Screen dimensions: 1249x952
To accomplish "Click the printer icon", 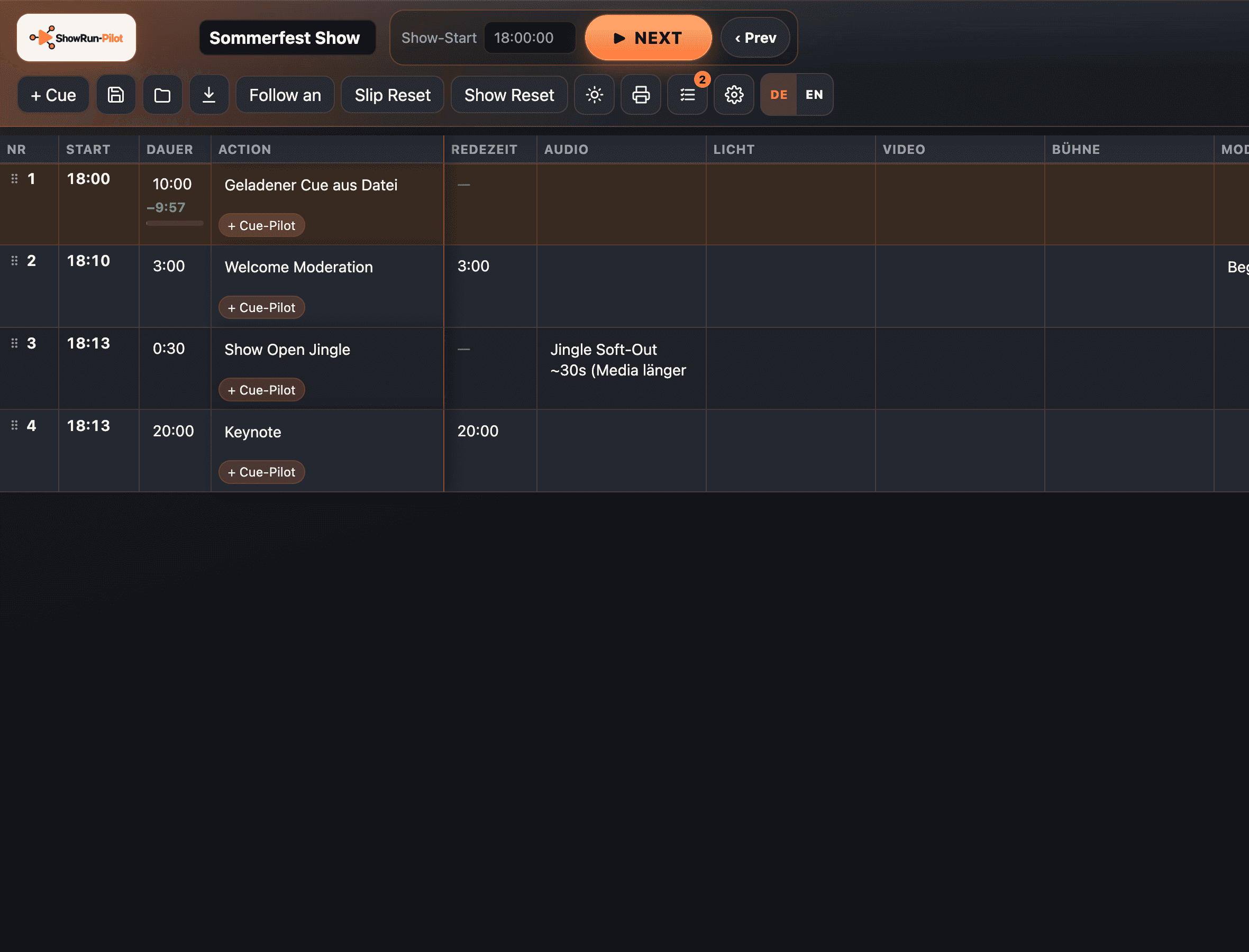I will [640, 95].
